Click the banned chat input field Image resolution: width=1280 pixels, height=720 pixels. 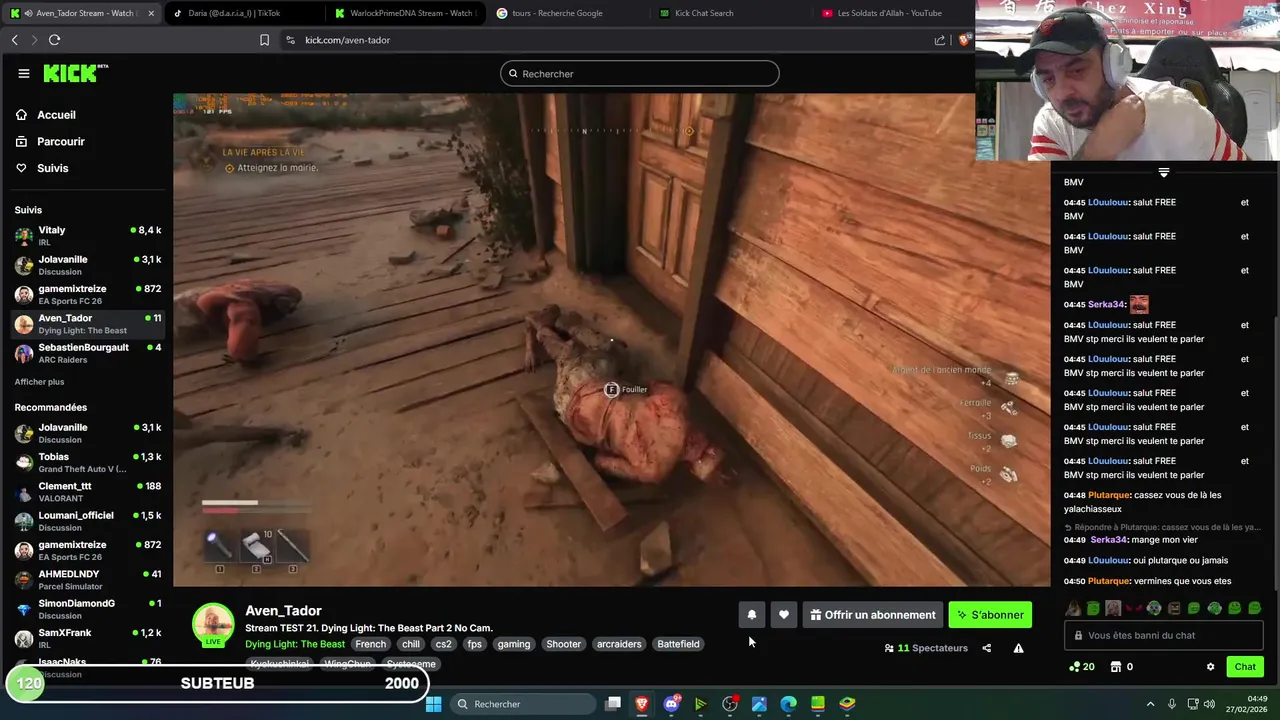(x=1164, y=635)
